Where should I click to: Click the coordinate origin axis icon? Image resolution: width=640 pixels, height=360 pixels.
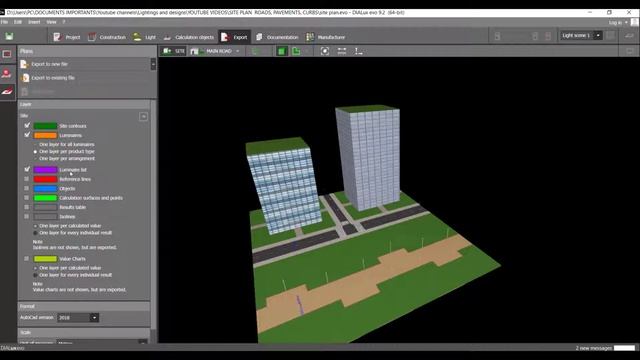coord(358,51)
